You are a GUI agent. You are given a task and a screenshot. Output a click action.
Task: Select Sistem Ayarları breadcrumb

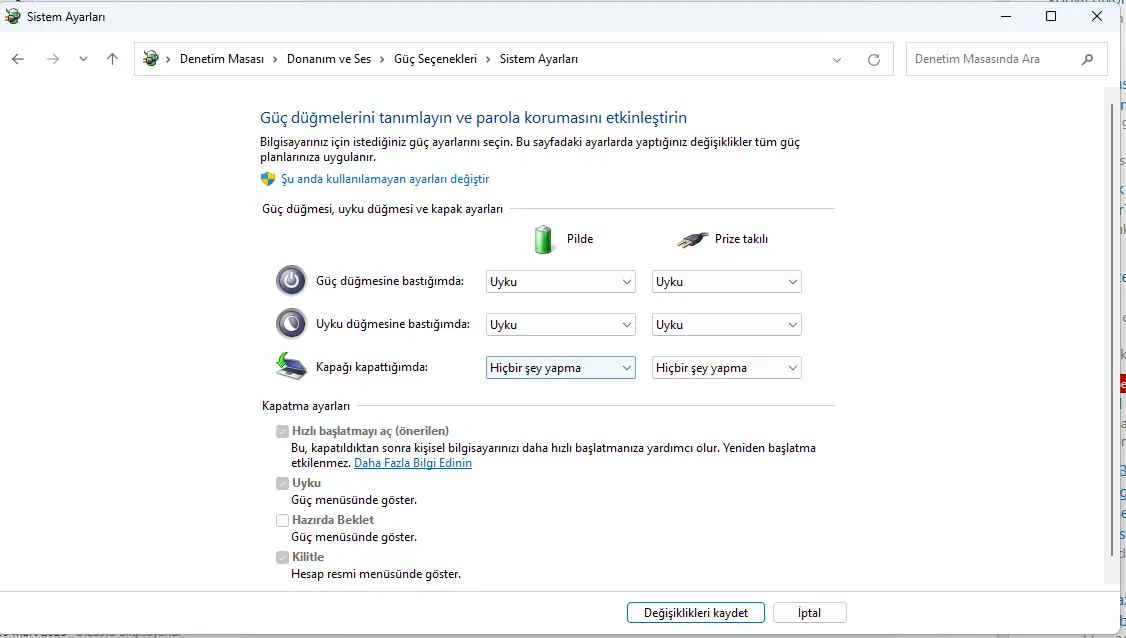(539, 59)
